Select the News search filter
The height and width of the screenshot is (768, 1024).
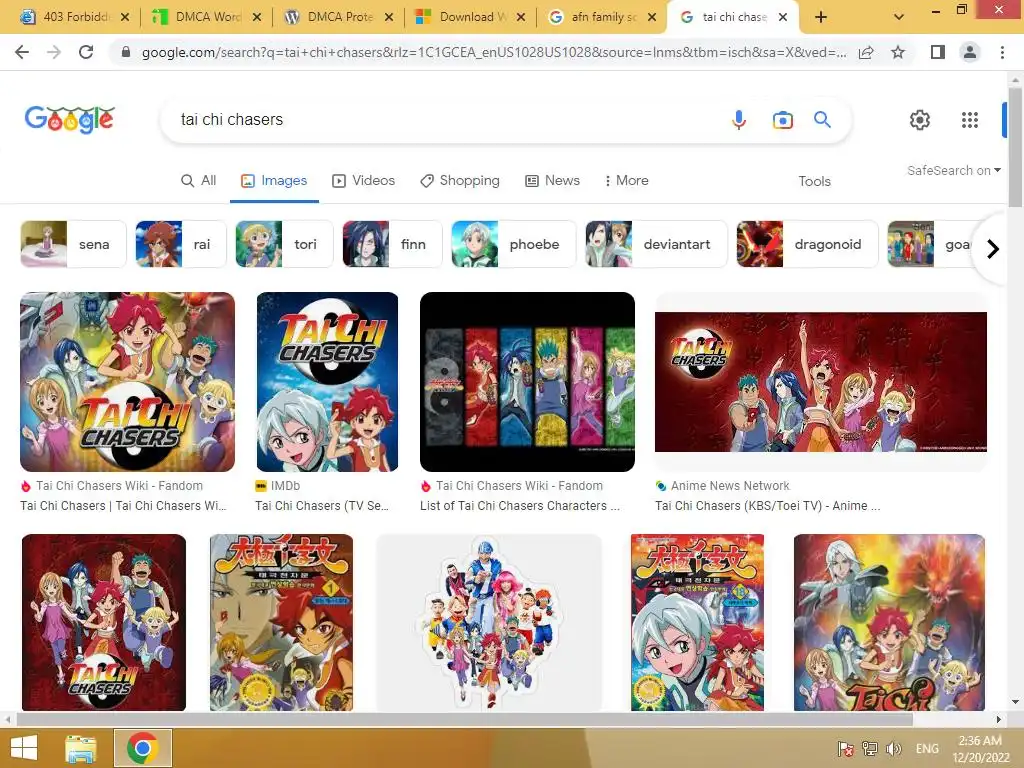click(552, 181)
